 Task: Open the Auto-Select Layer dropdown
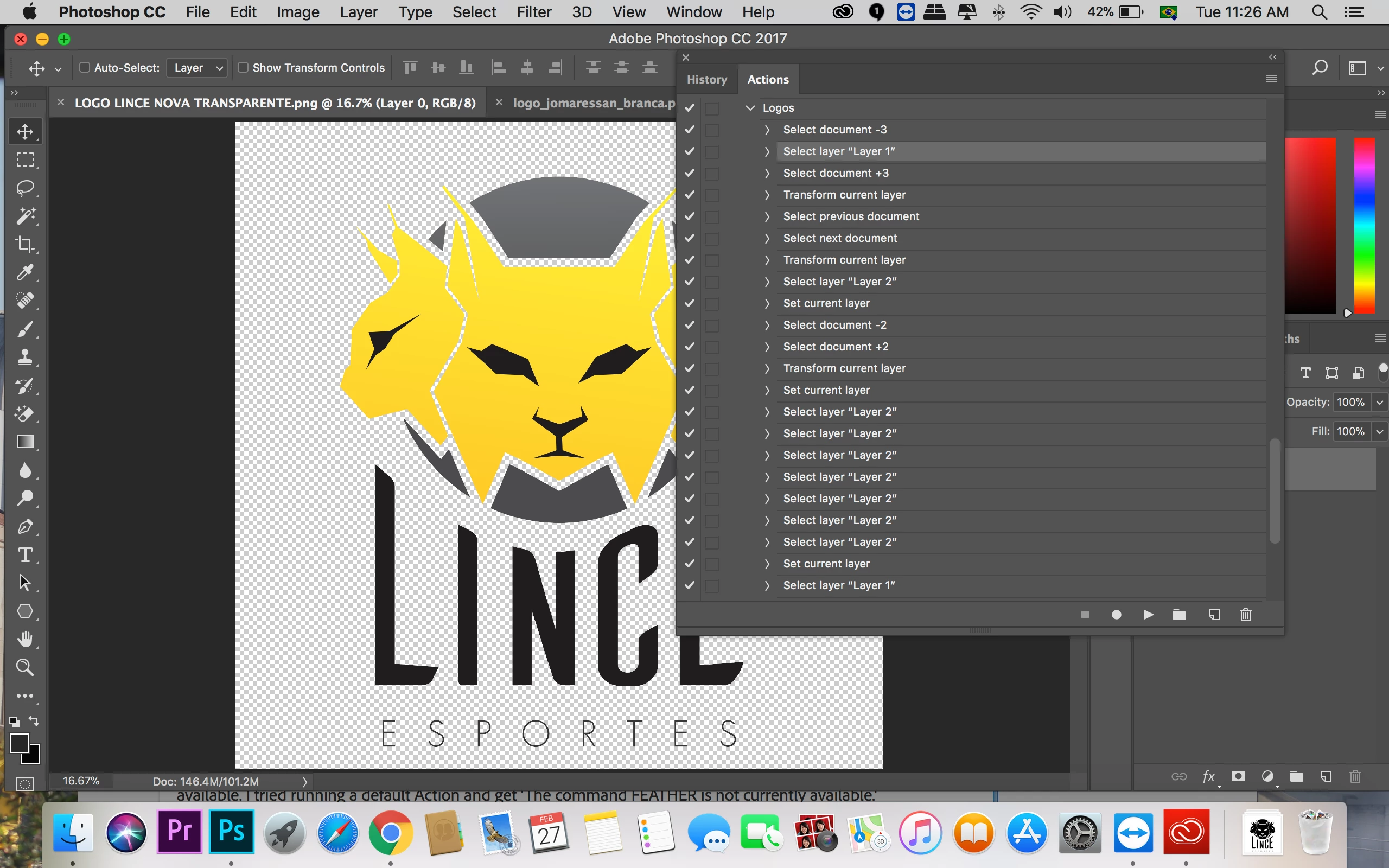coord(197,68)
